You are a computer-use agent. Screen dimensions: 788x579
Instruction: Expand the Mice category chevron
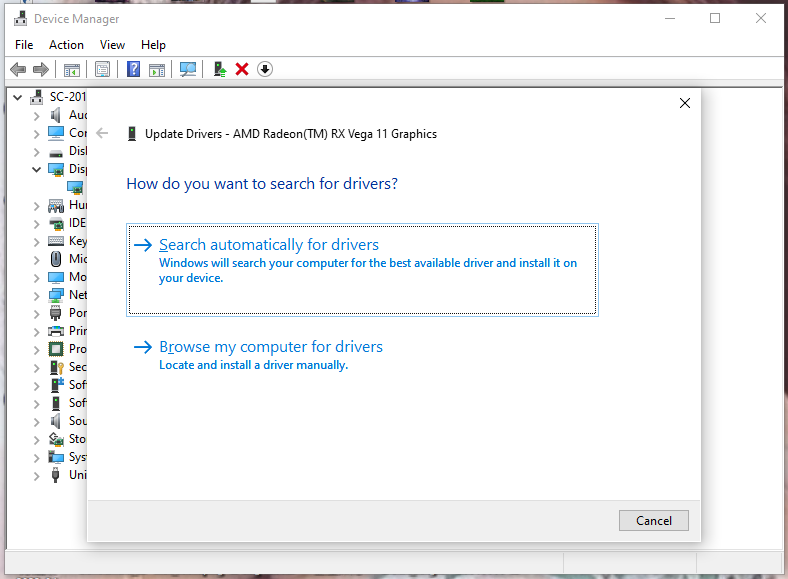[36, 260]
